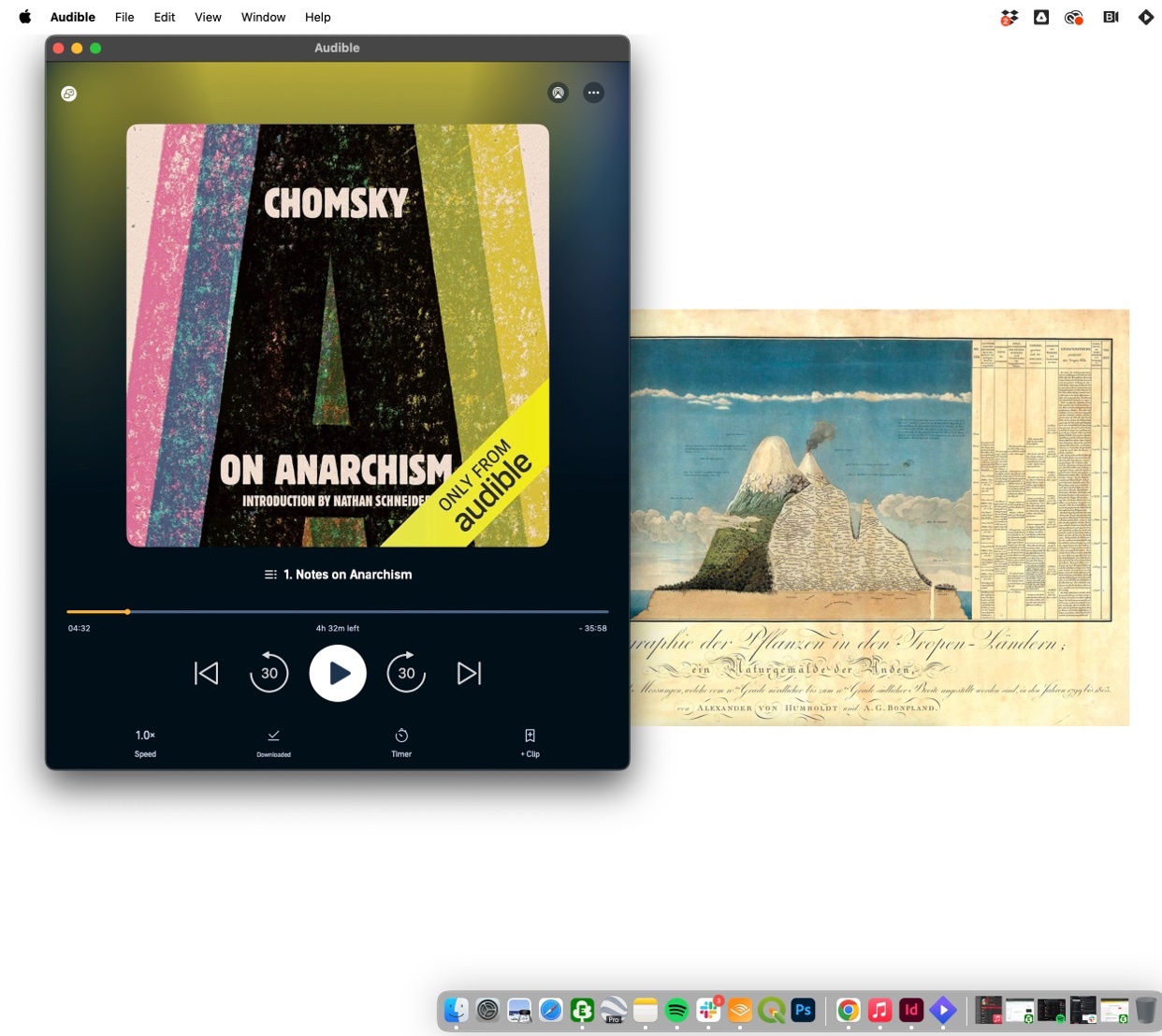Click the Creative Cloud menu bar icon

click(1074, 17)
